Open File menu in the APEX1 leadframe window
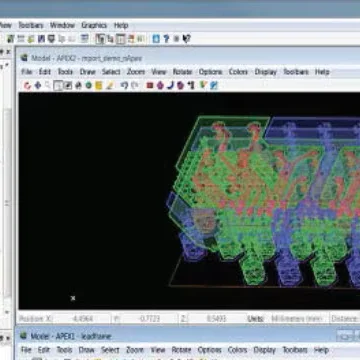This screenshot has width=360, height=360. click(x=26, y=350)
